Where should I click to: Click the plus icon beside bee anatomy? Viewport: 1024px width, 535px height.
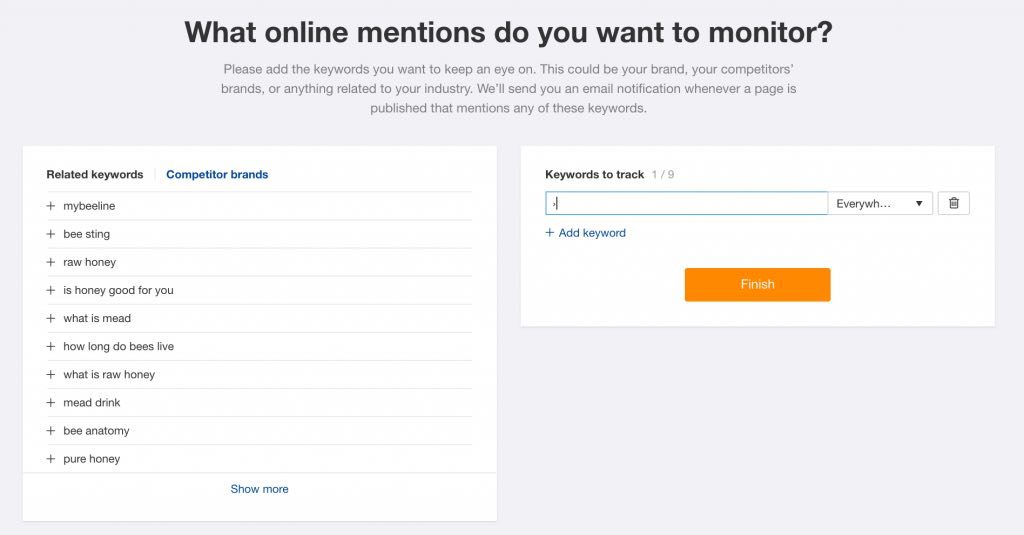51,431
